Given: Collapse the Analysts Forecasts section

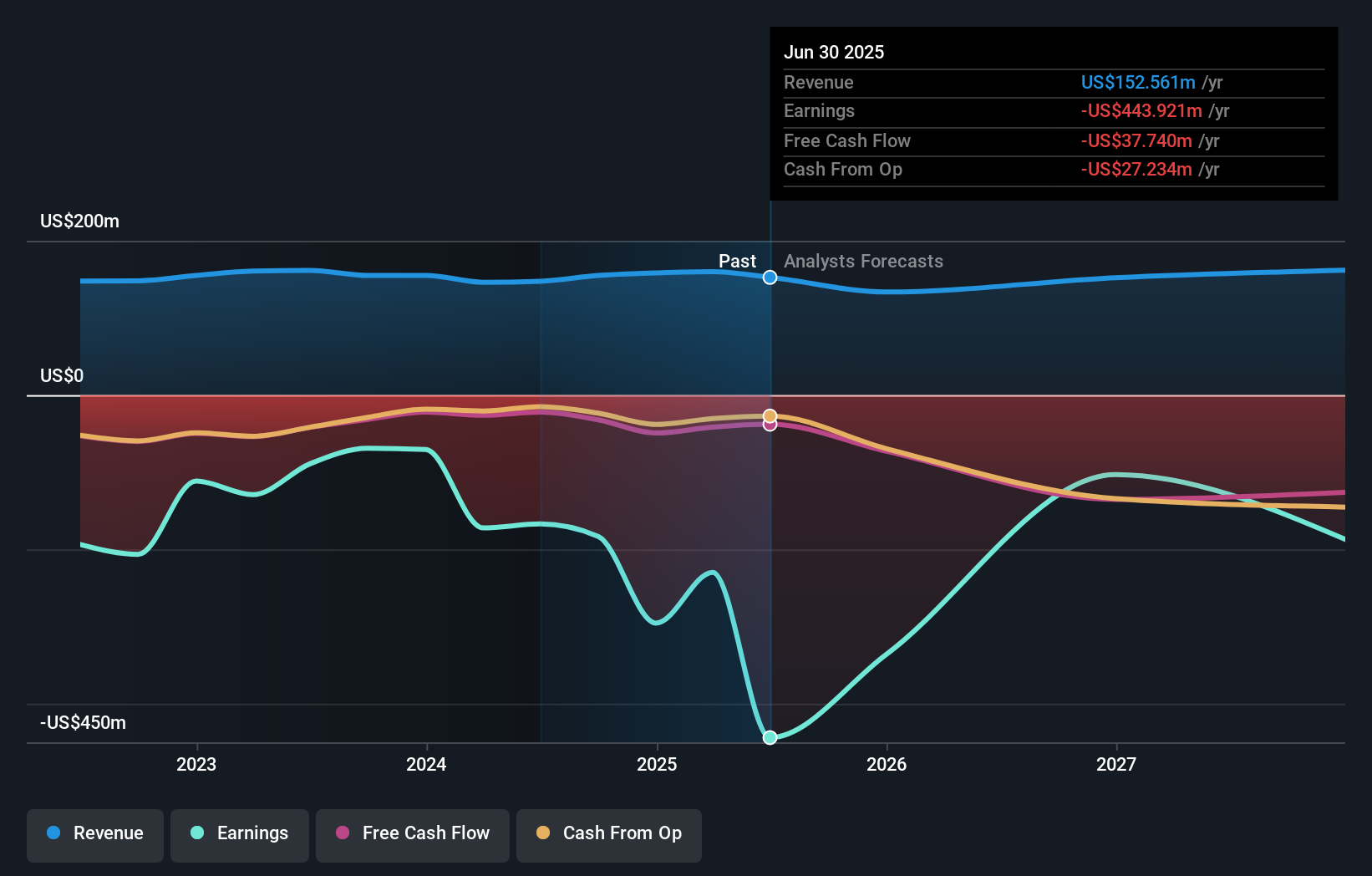Looking at the screenshot, I should pos(863,262).
